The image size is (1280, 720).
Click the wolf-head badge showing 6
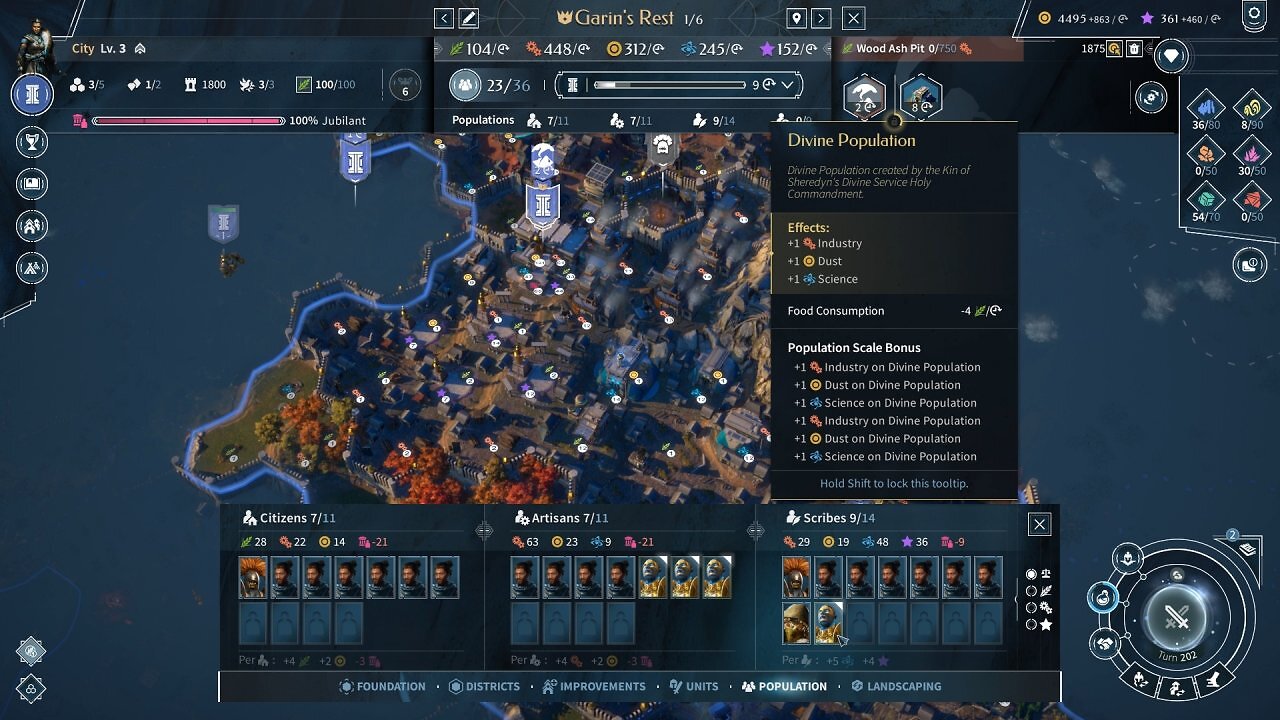tap(405, 85)
